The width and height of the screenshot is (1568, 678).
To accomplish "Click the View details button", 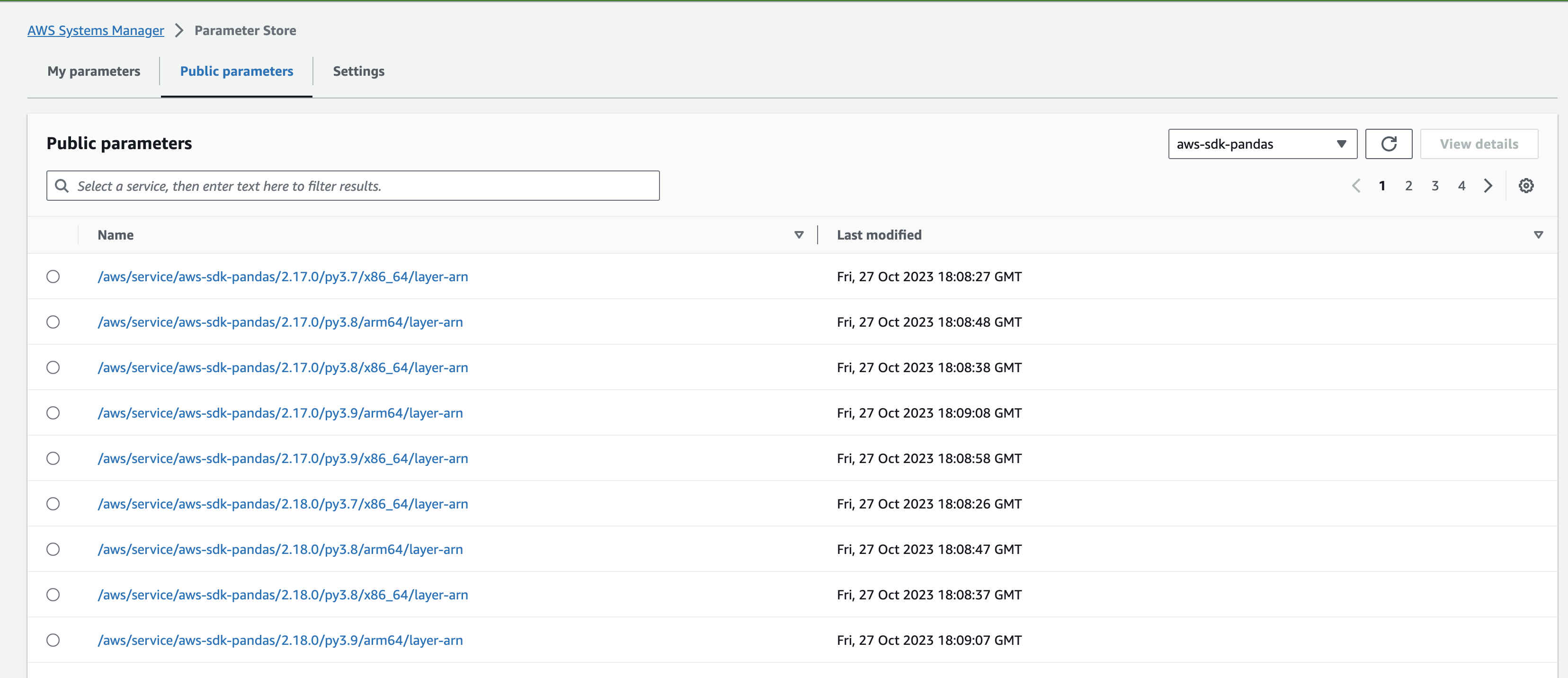I will pyautogui.click(x=1479, y=143).
